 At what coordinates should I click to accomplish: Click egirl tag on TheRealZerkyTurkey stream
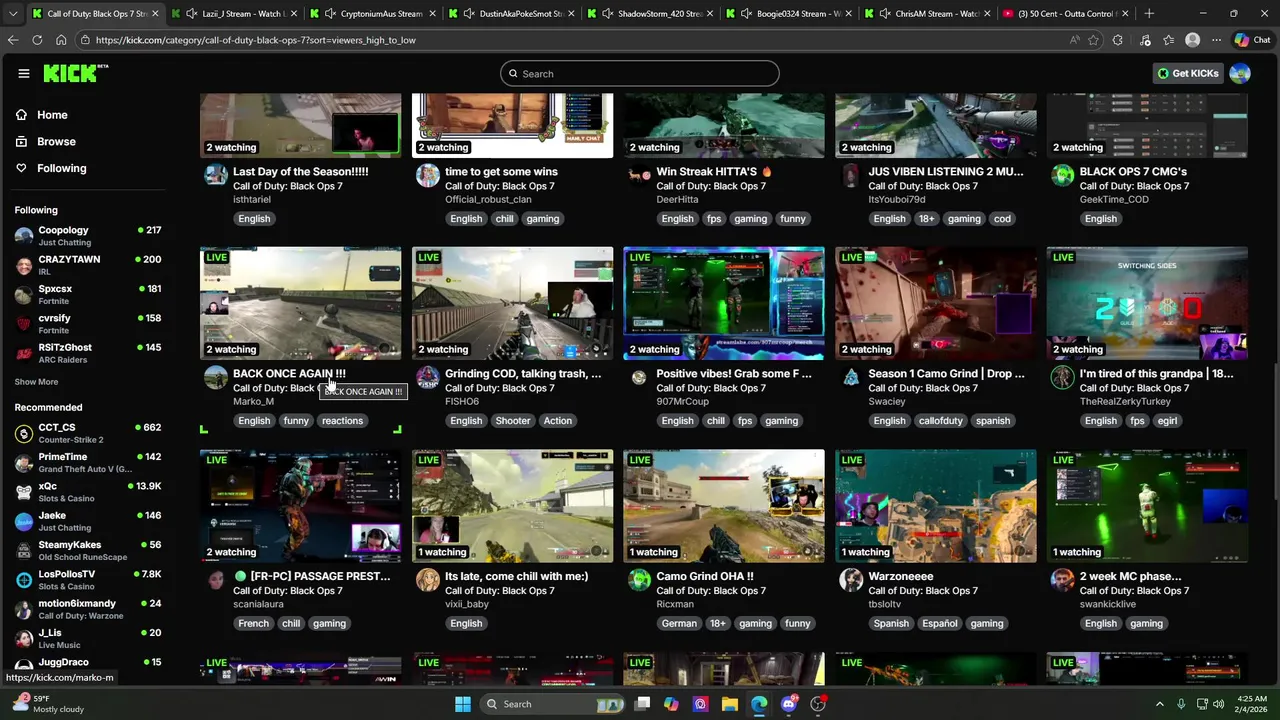click(1167, 421)
